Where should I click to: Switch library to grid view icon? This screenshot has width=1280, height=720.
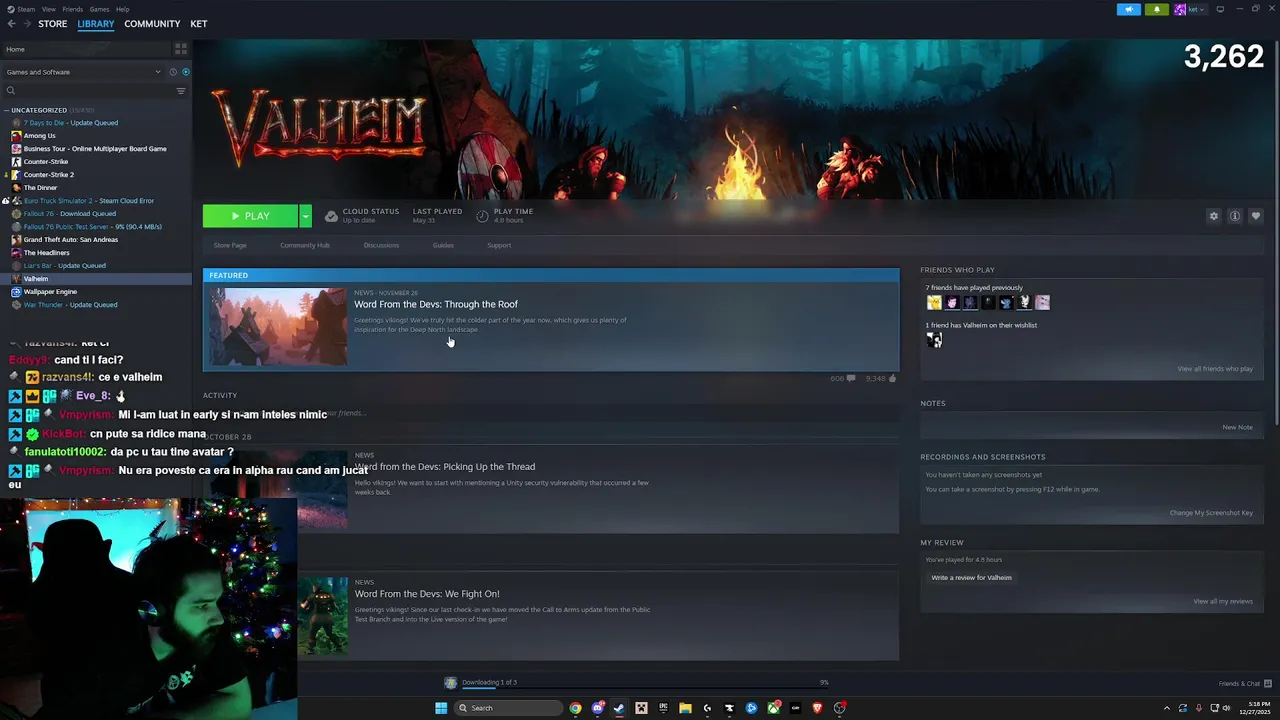point(181,48)
